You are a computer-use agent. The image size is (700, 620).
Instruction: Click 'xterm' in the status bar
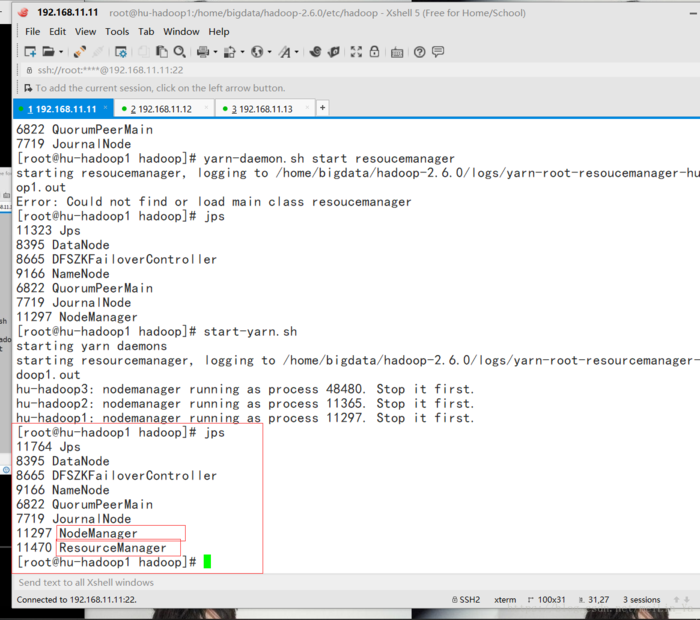coord(505,599)
